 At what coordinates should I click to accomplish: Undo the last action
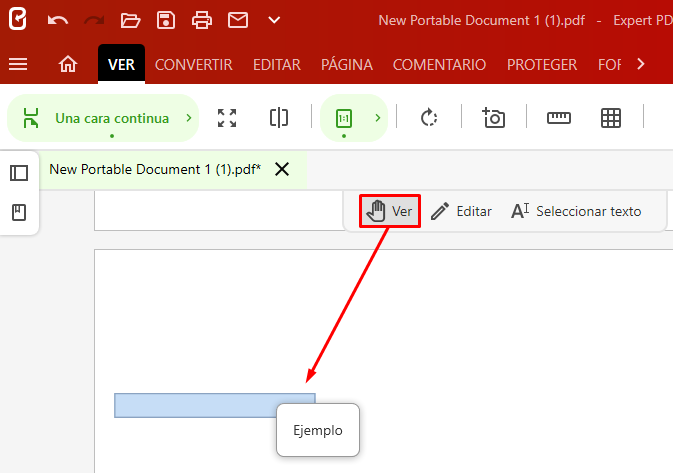pyautogui.click(x=58, y=20)
